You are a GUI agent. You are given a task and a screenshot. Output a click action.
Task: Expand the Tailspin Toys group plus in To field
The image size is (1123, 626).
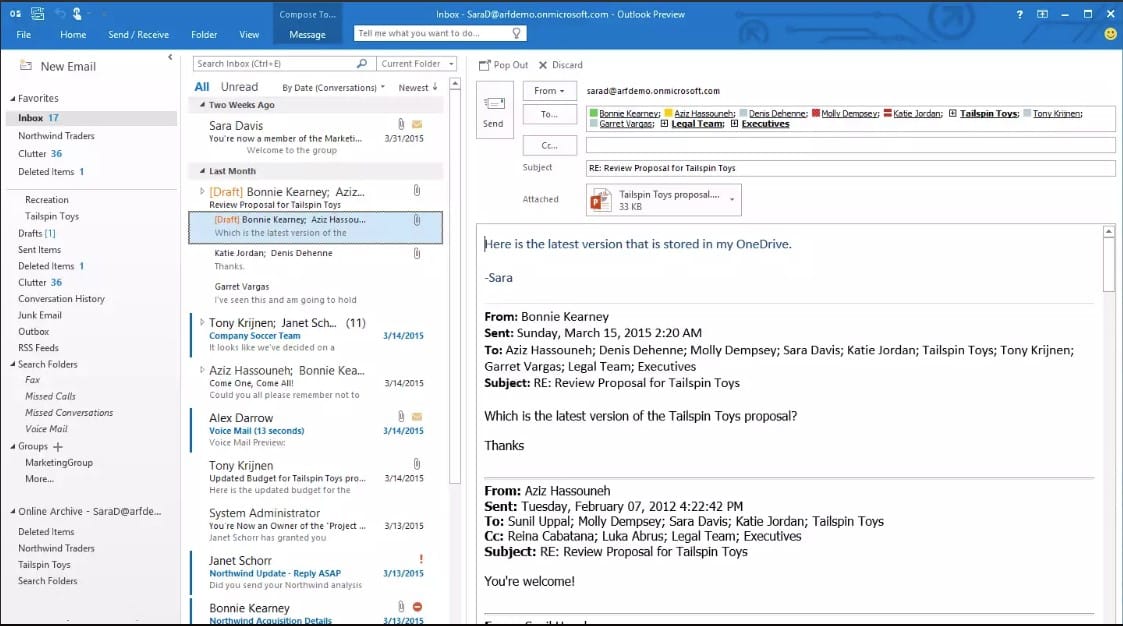953,113
